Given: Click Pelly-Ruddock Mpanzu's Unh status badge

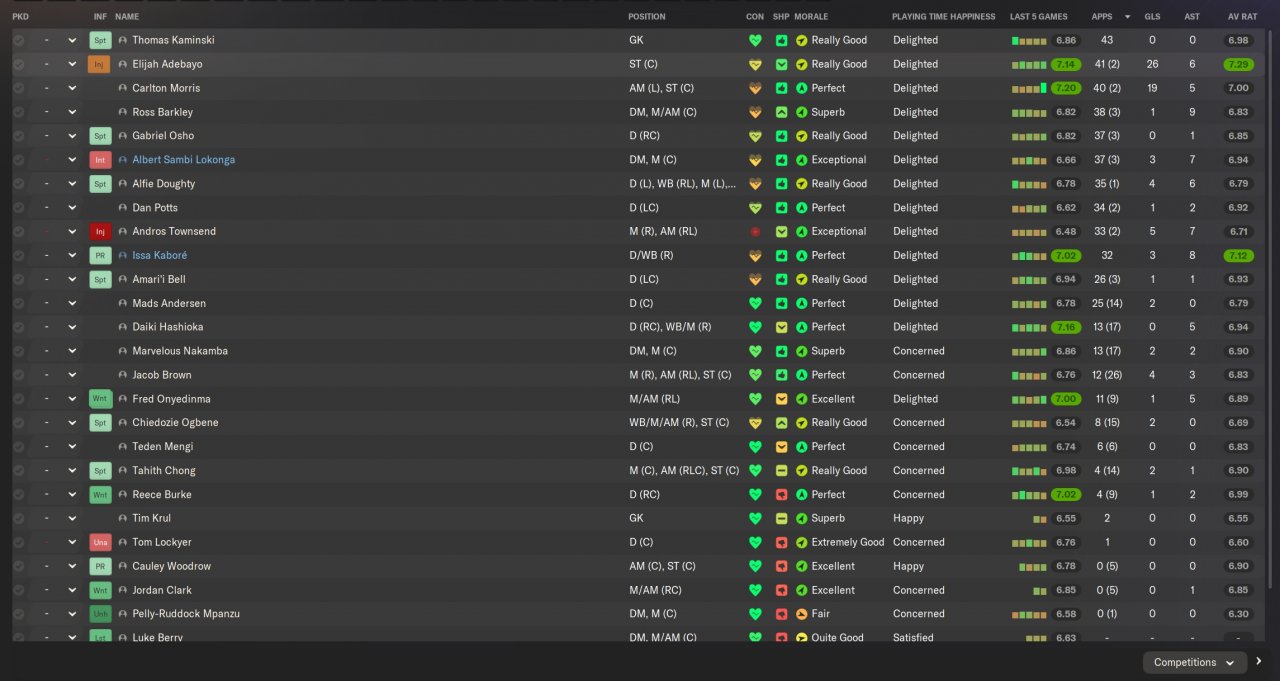Looking at the screenshot, I should [100, 614].
